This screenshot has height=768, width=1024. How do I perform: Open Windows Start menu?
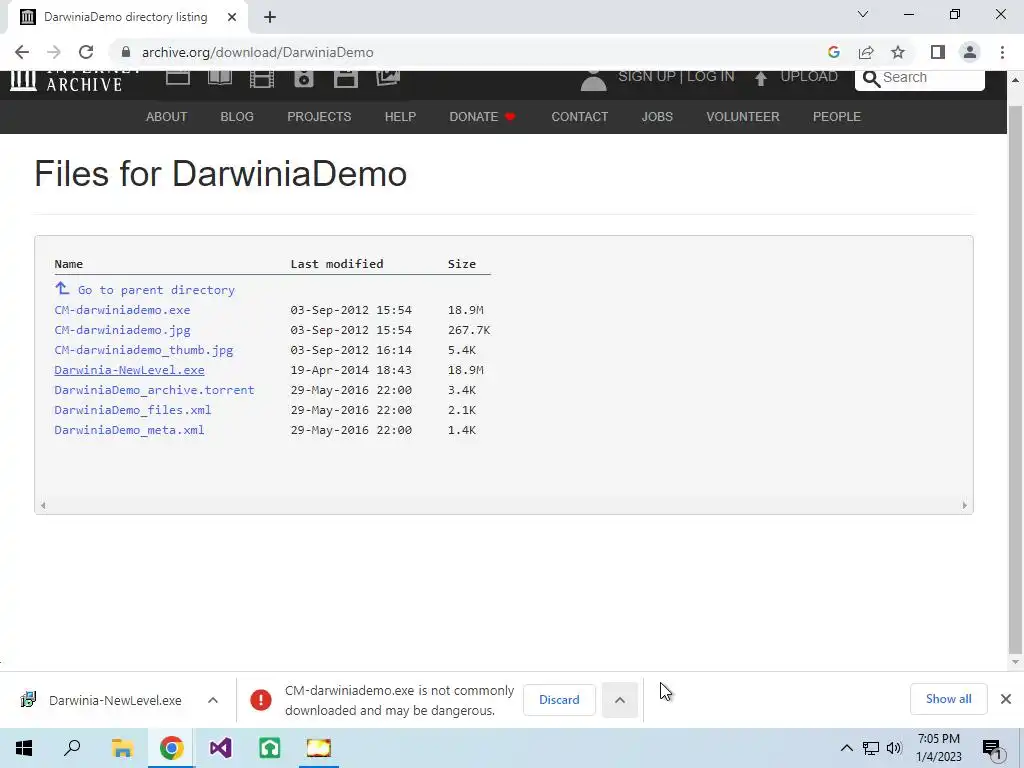[x=24, y=748]
